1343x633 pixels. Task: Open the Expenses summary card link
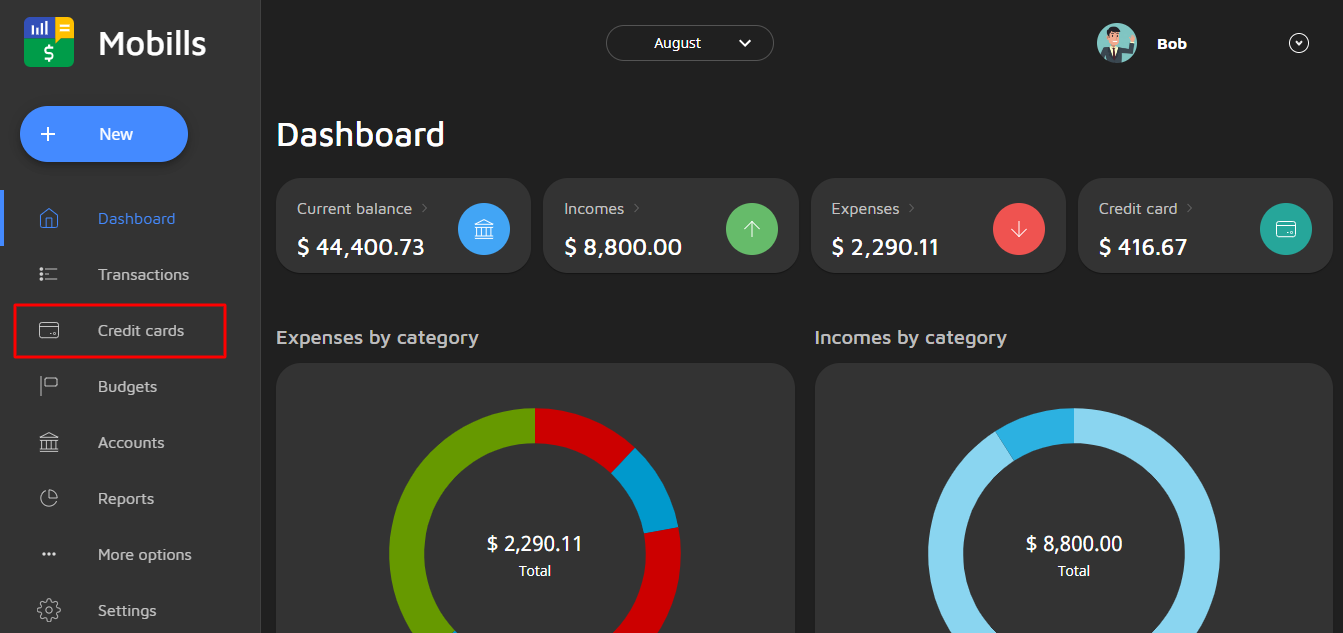click(865, 208)
